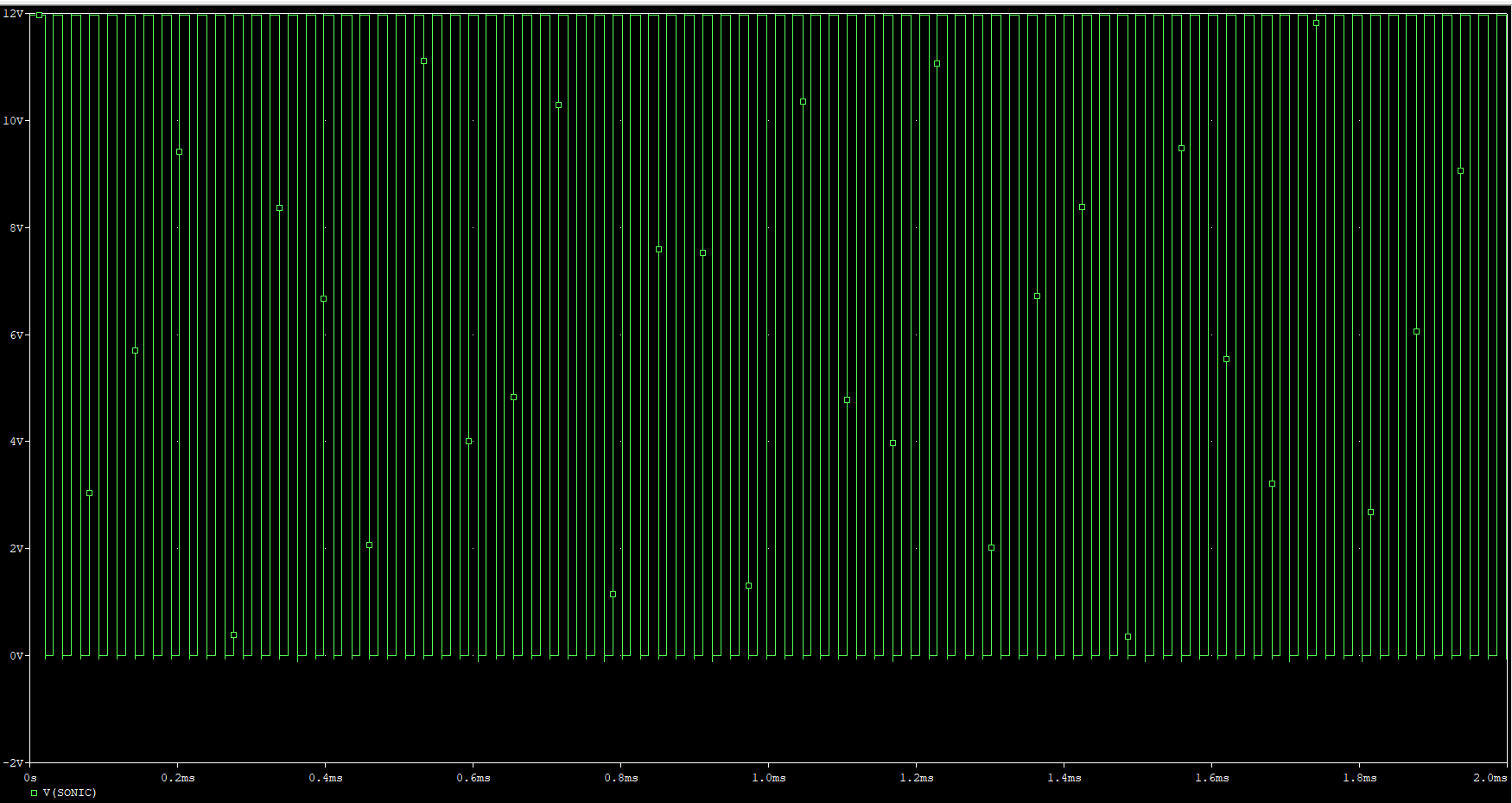Select the green square symbol beside V(SONIC)
Image resolution: width=1512 pixels, height=803 pixels.
point(35,793)
